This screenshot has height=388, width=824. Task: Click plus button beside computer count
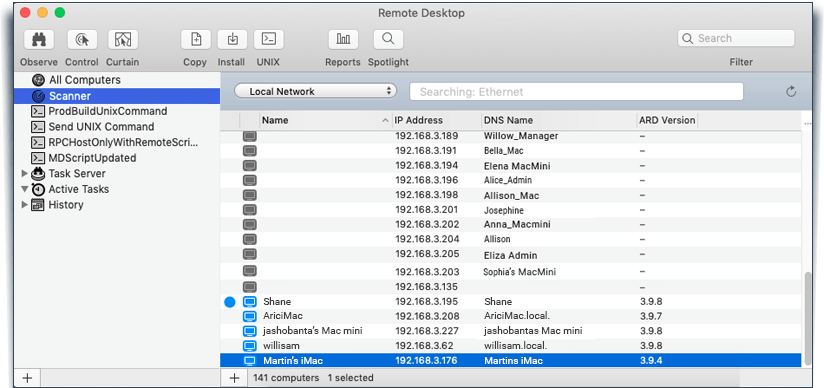pyautogui.click(x=235, y=378)
